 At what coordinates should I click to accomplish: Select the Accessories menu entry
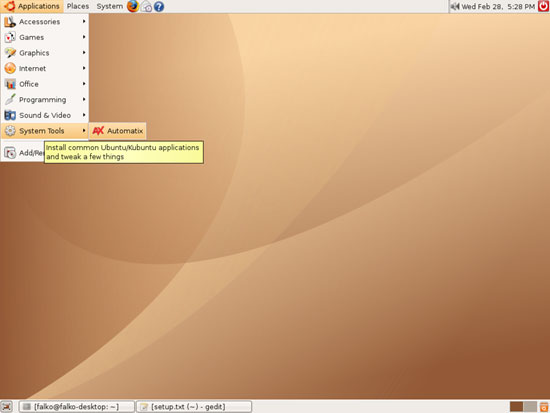coord(45,22)
